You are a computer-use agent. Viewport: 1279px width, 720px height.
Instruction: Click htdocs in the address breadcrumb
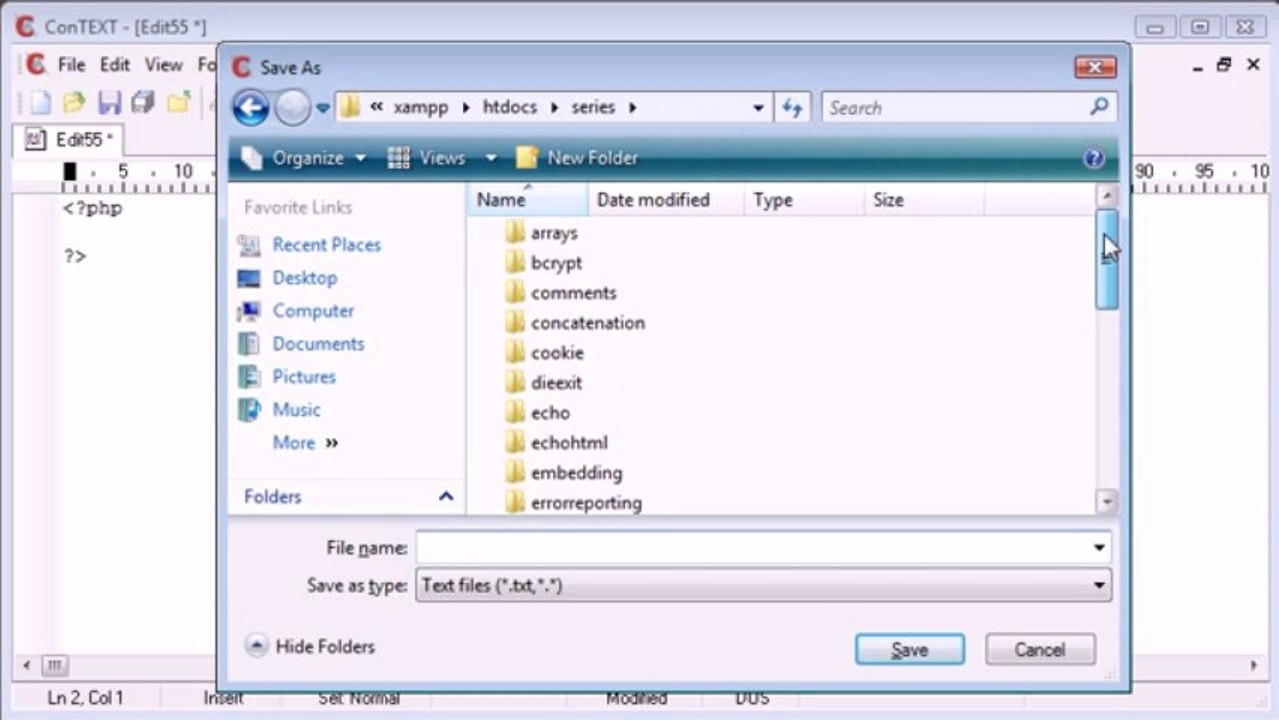coord(511,107)
